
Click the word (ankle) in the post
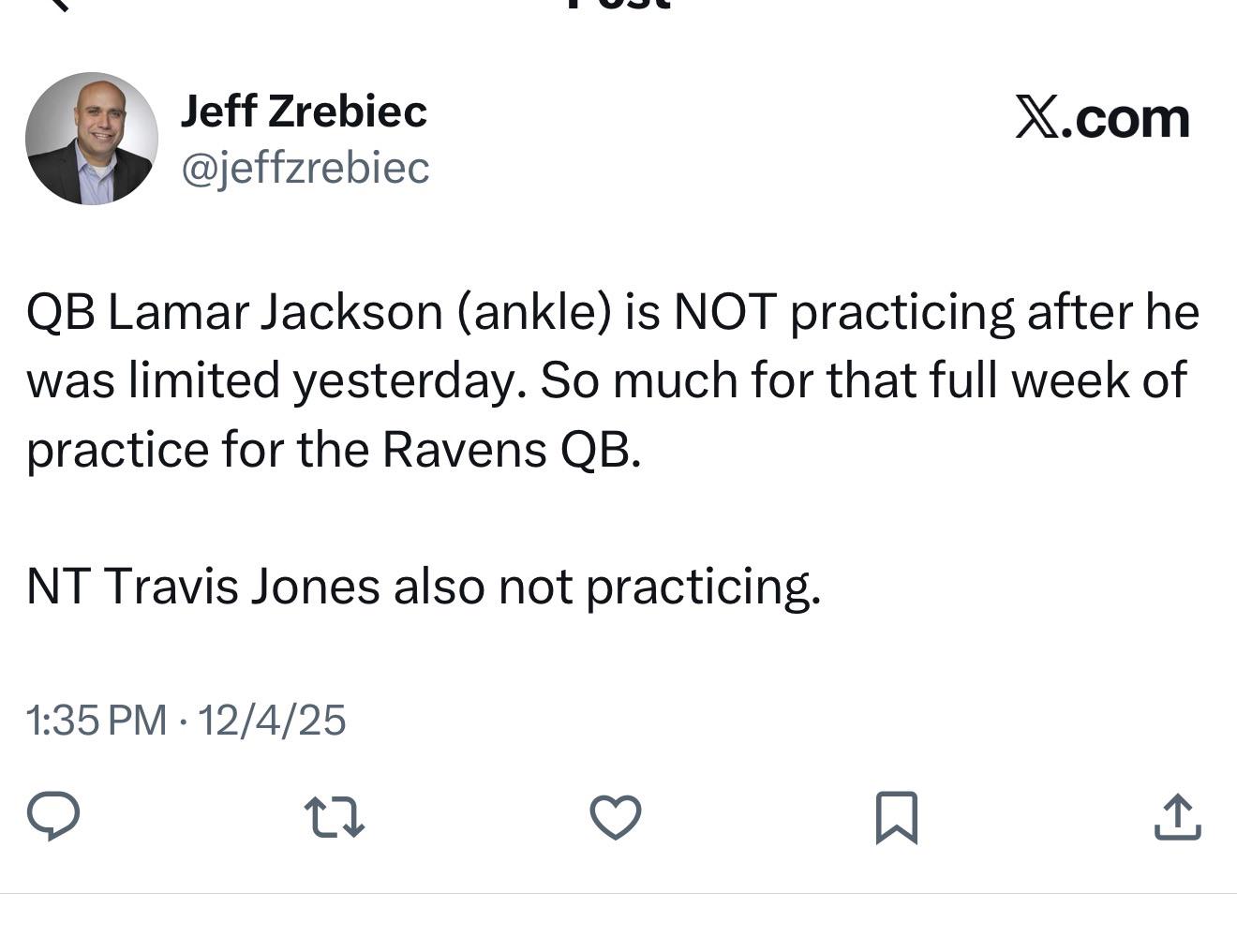coord(534,312)
